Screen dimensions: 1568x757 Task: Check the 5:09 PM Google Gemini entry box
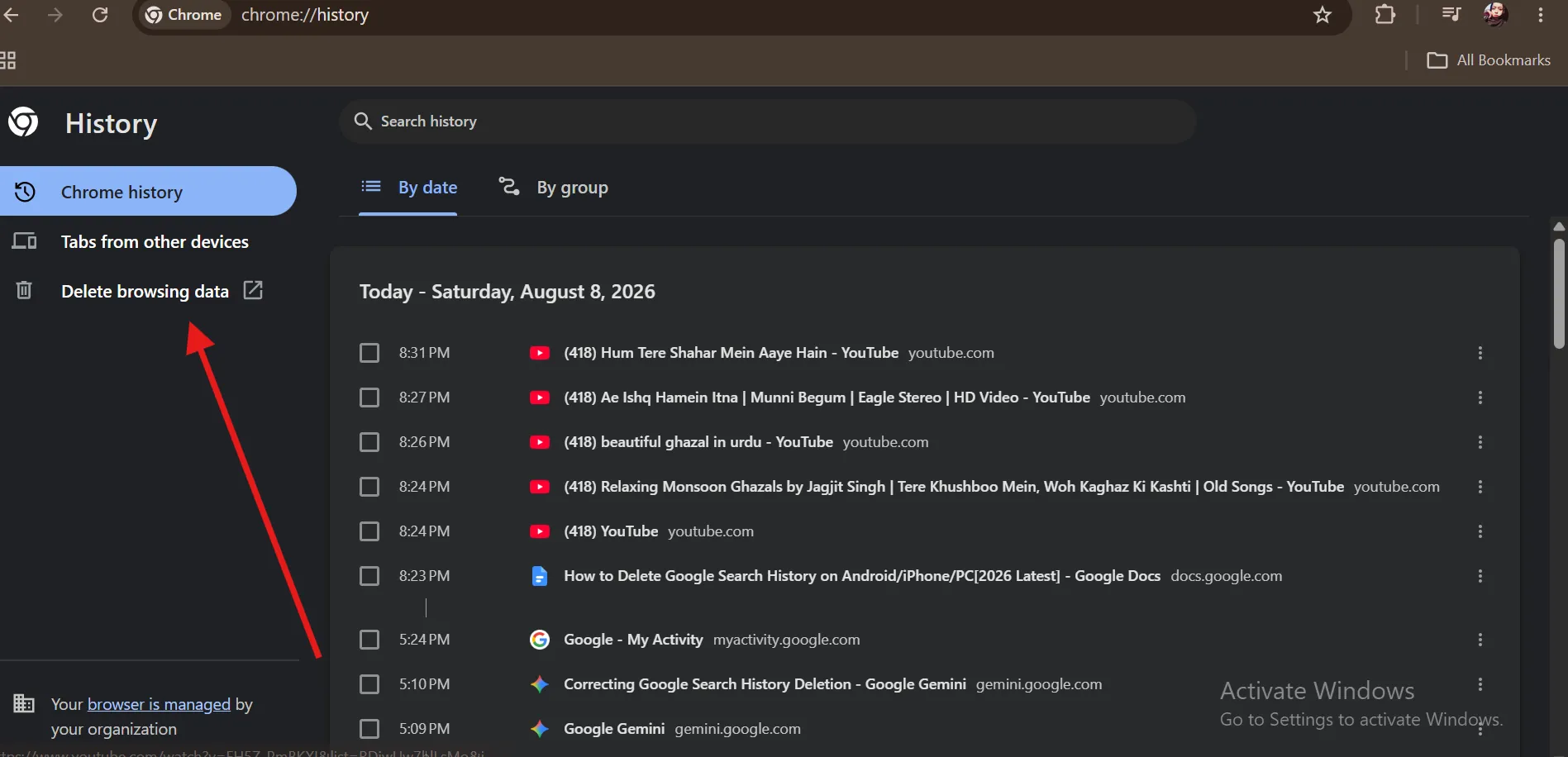[369, 729]
